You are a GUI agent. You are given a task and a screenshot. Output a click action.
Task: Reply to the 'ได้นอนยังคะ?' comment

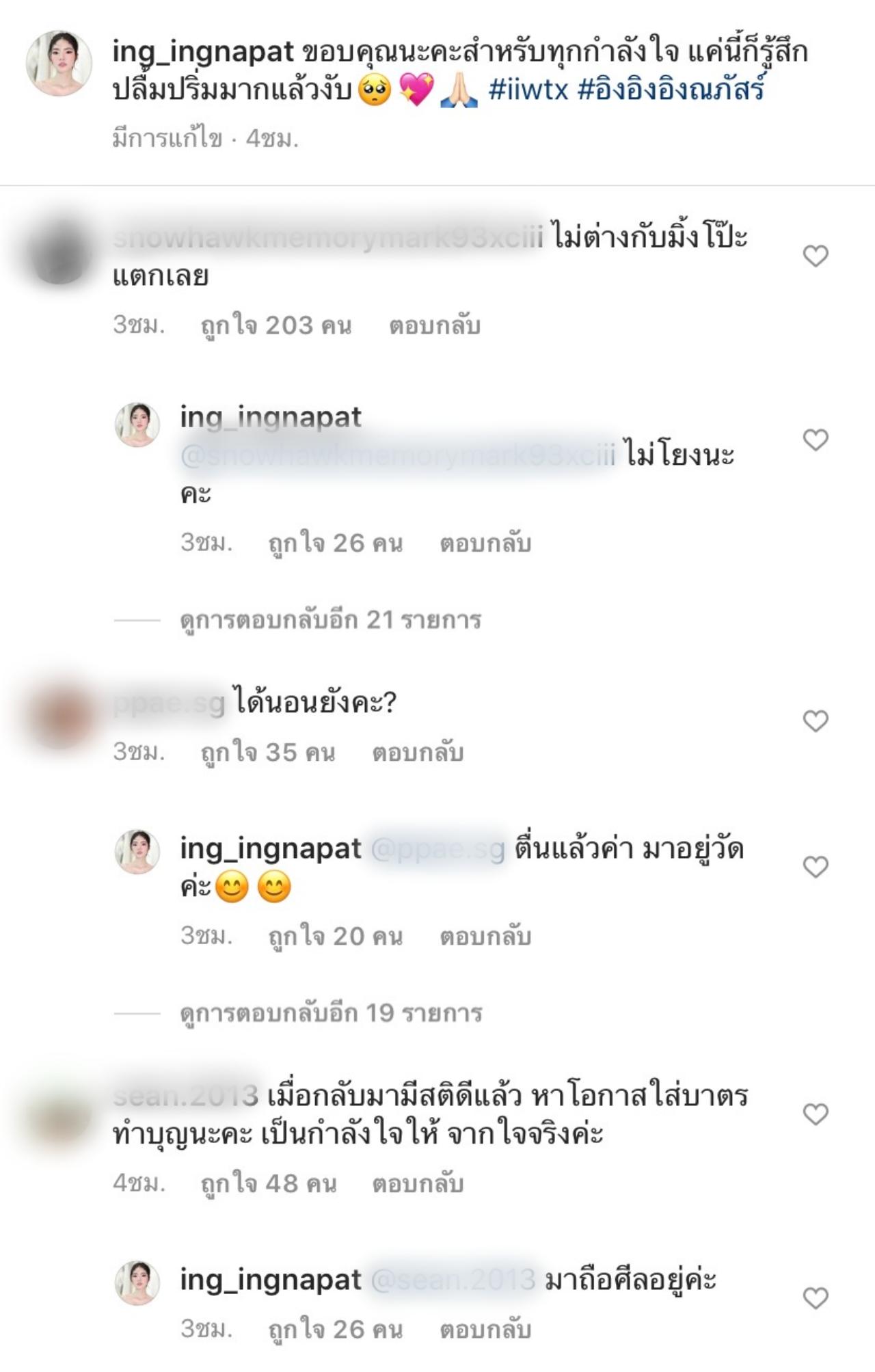[x=418, y=753]
